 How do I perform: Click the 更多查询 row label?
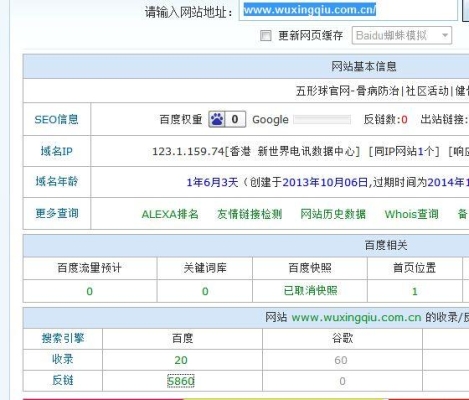[57, 213]
